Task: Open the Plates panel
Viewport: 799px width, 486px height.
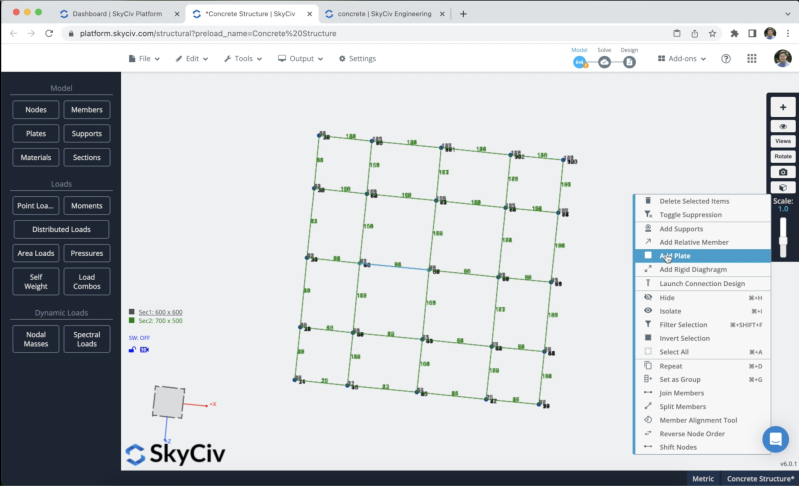Action: click(36, 133)
